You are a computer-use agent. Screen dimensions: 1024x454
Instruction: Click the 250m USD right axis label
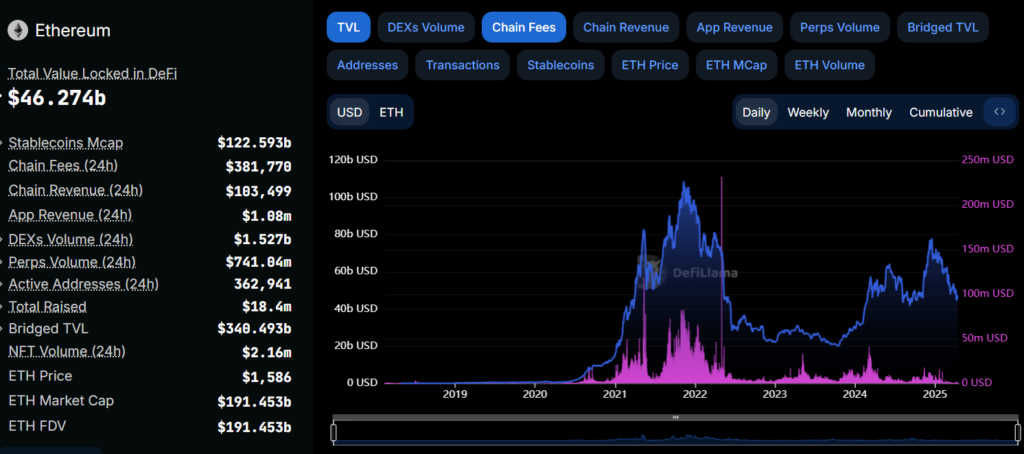(987, 159)
